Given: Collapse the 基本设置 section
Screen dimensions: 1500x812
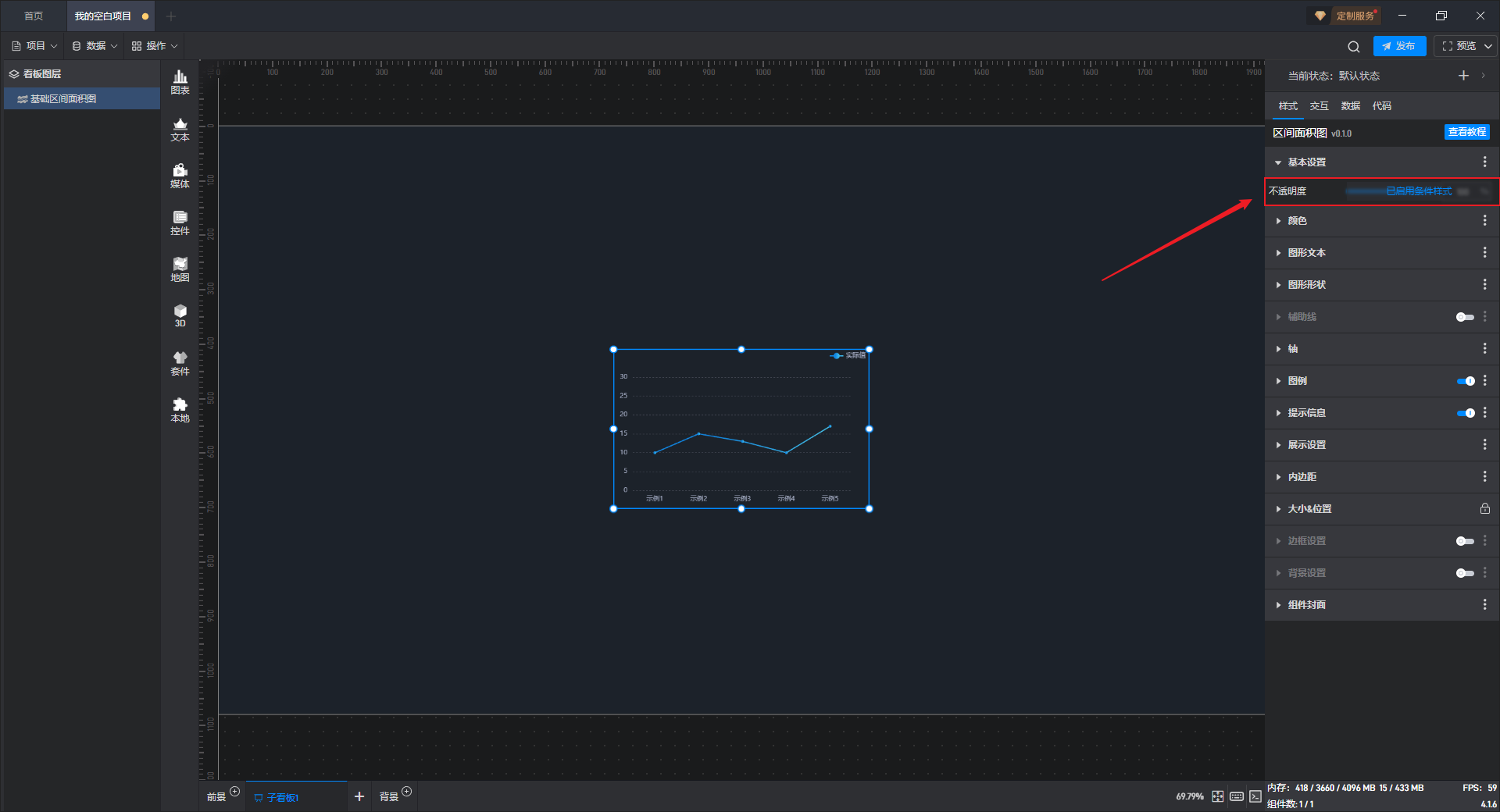Looking at the screenshot, I should (x=1306, y=162).
